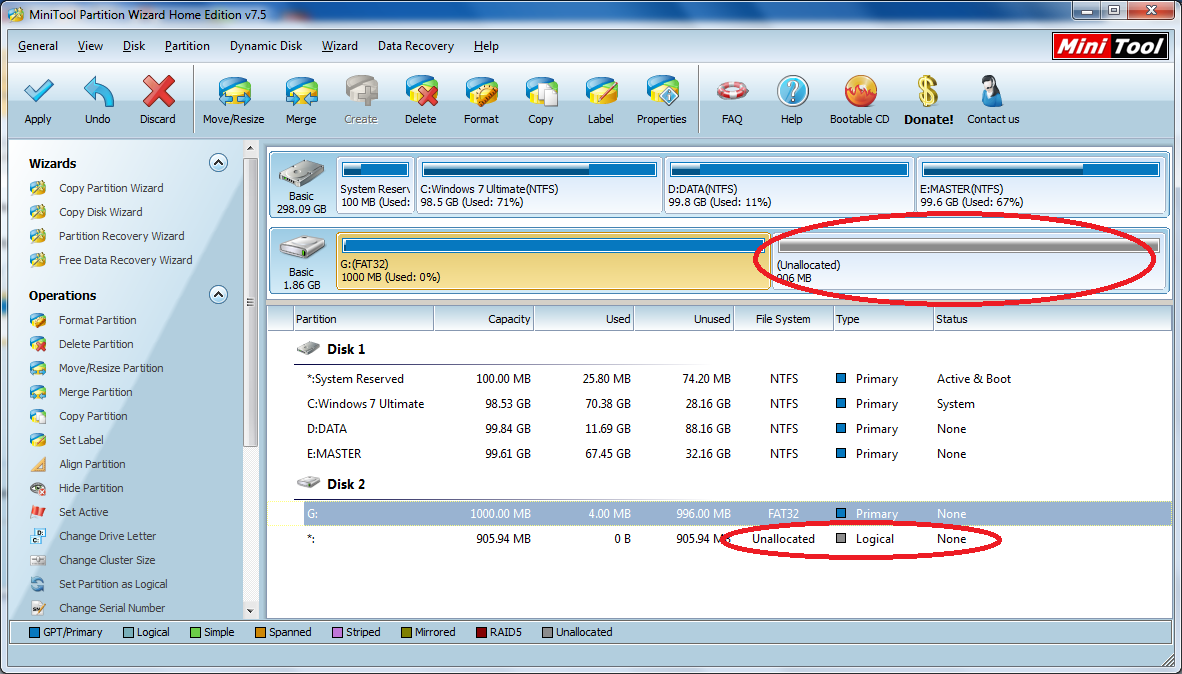1182x674 pixels.
Task: Choose Format Partition in Operations
Action: (x=97, y=320)
